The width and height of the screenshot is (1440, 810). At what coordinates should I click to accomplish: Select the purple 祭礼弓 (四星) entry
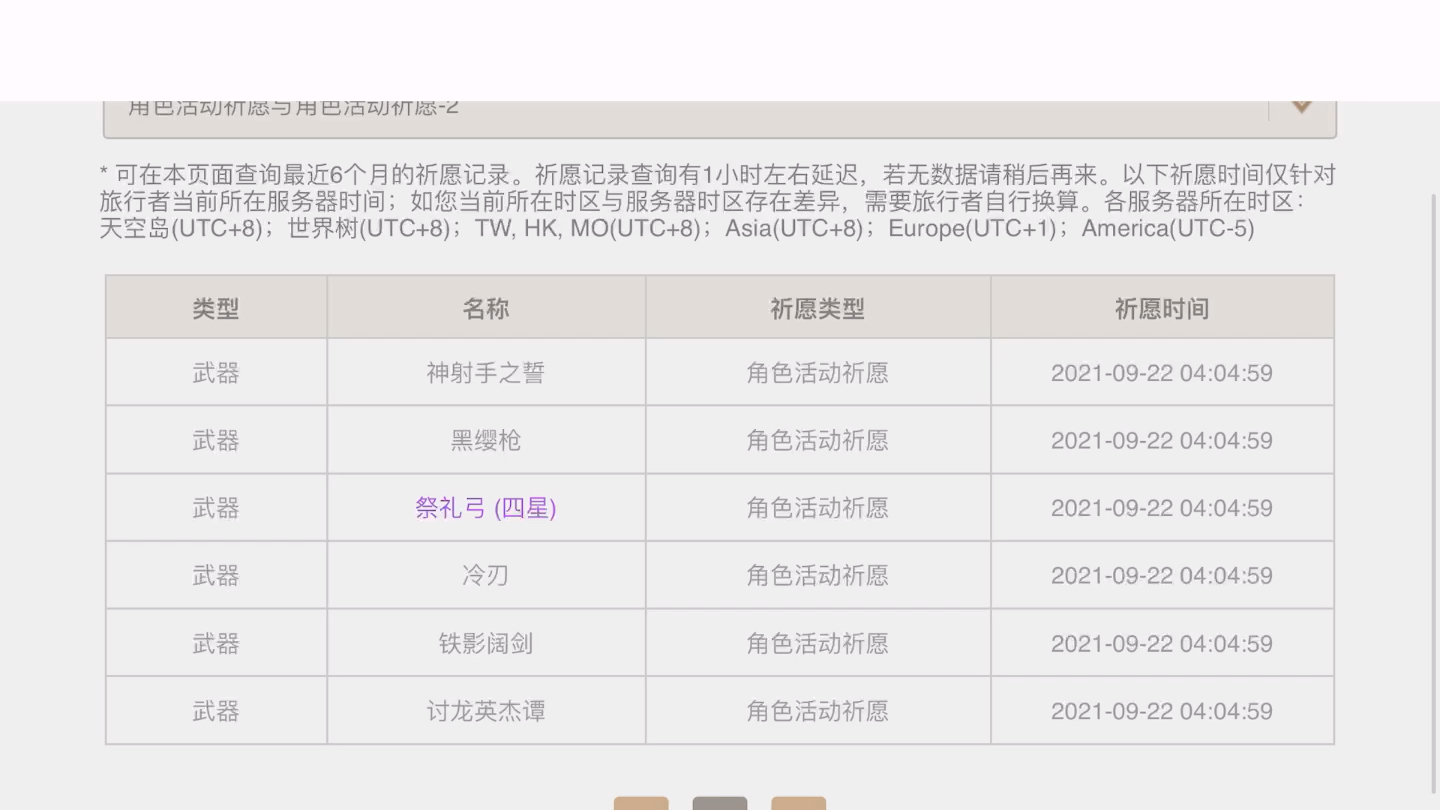tap(486, 508)
